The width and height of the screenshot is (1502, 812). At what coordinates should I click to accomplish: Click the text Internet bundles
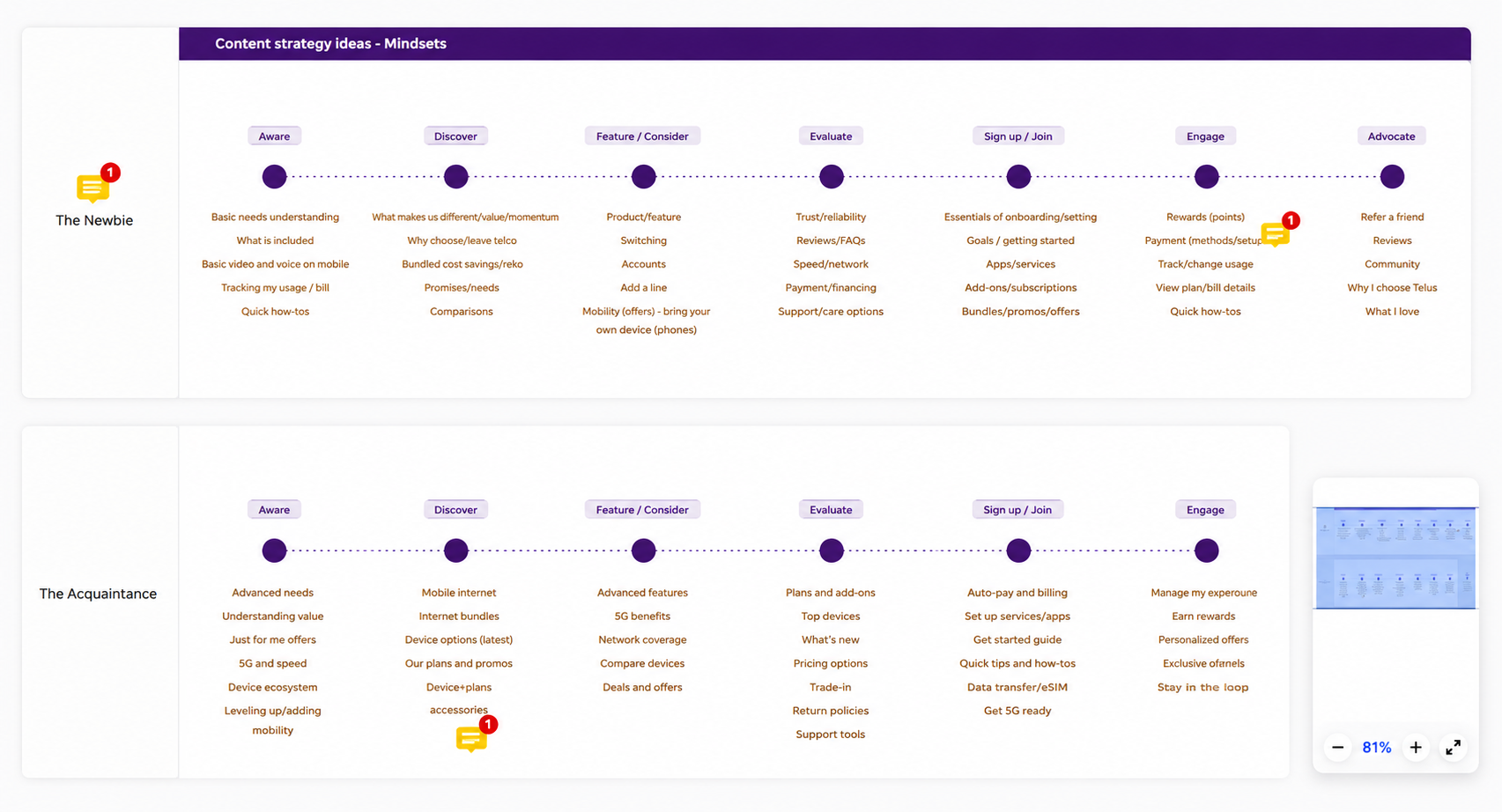point(459,616)
